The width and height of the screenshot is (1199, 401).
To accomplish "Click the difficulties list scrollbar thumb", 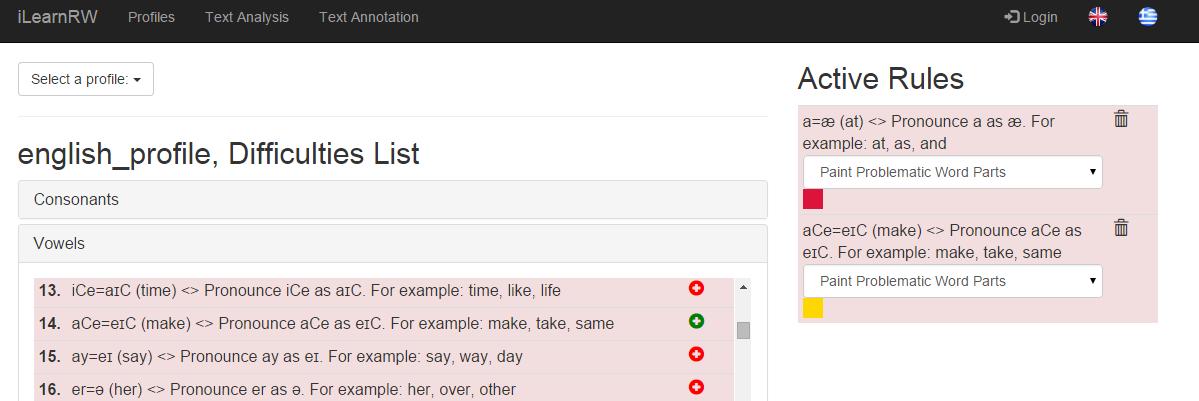I will (x=742, y=331).
